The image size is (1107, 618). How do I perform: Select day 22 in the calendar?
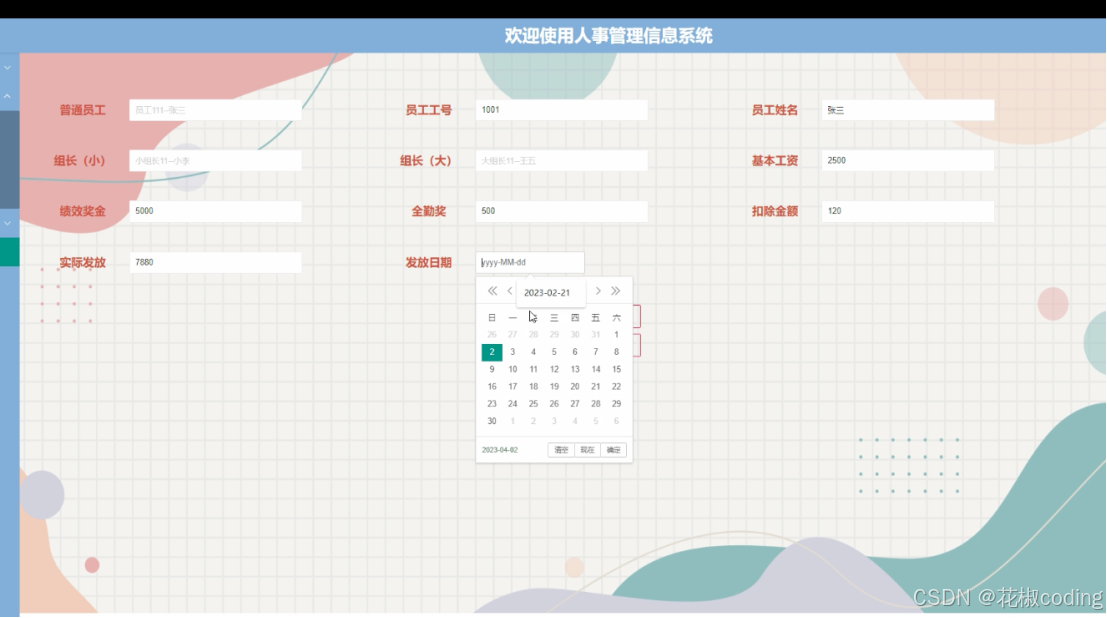(616, 386)
